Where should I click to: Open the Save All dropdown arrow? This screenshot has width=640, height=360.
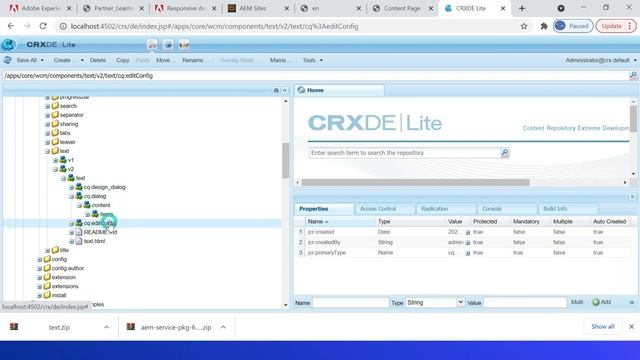click(x=42, y=60)
